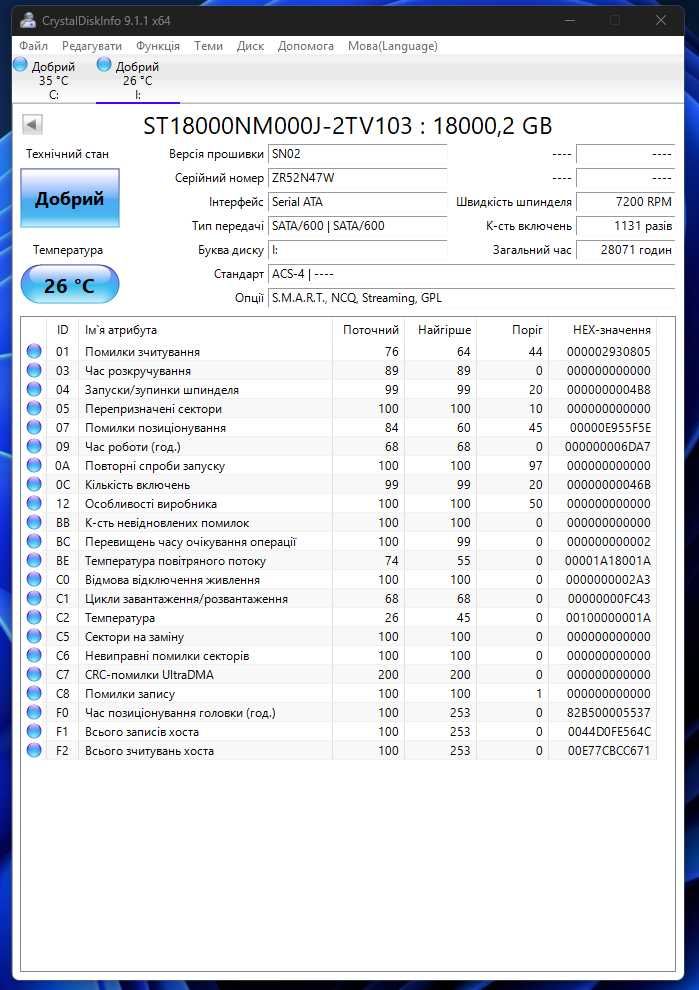Click status orb for 09 Час роботи
699x990 pixels.
click(x=34, y=446)
